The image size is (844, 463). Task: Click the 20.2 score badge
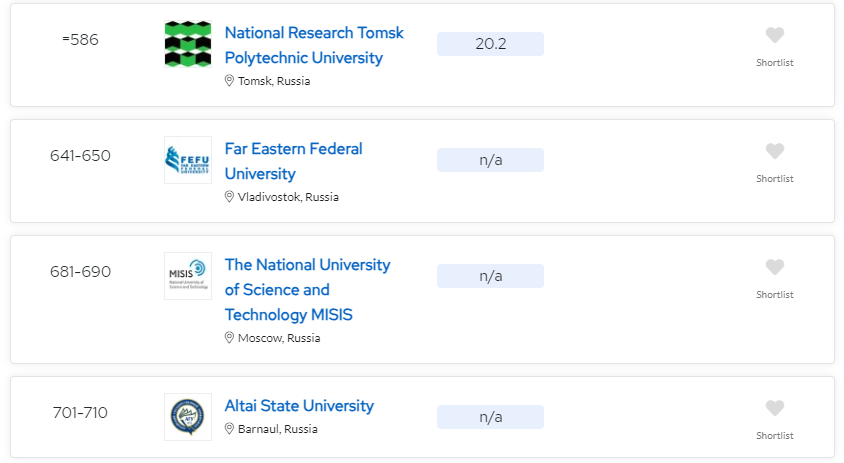490,44
